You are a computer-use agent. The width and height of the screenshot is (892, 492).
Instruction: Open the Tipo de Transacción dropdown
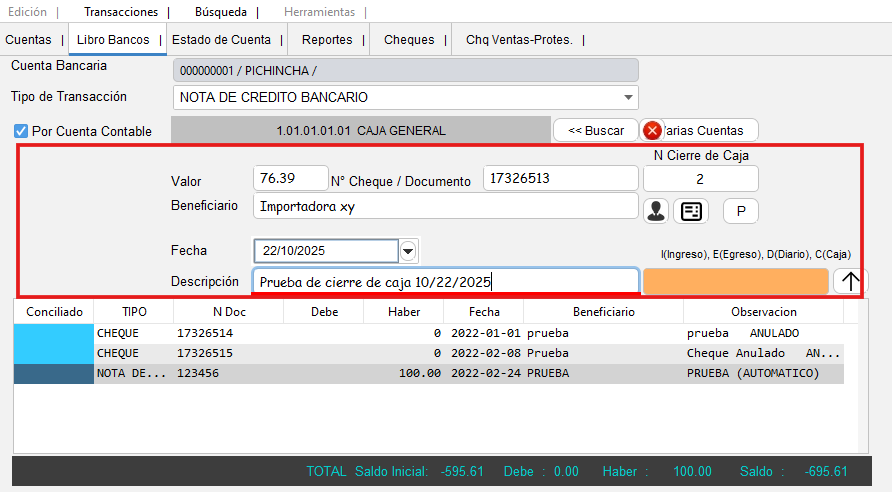(x=628, y=97)
